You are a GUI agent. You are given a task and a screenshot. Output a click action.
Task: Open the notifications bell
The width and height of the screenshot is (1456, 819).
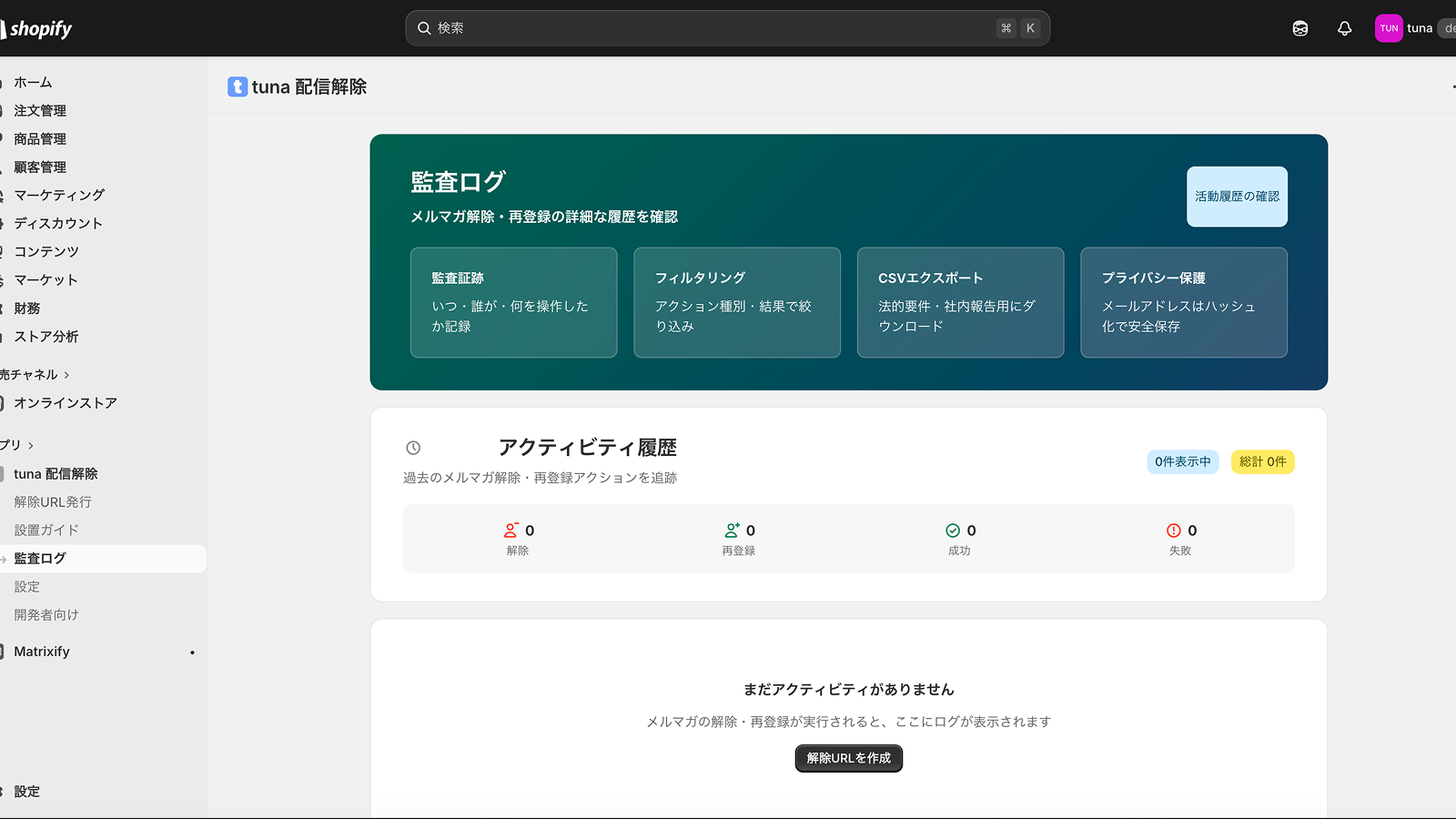pyautogui.click(x=1344, y=28)
